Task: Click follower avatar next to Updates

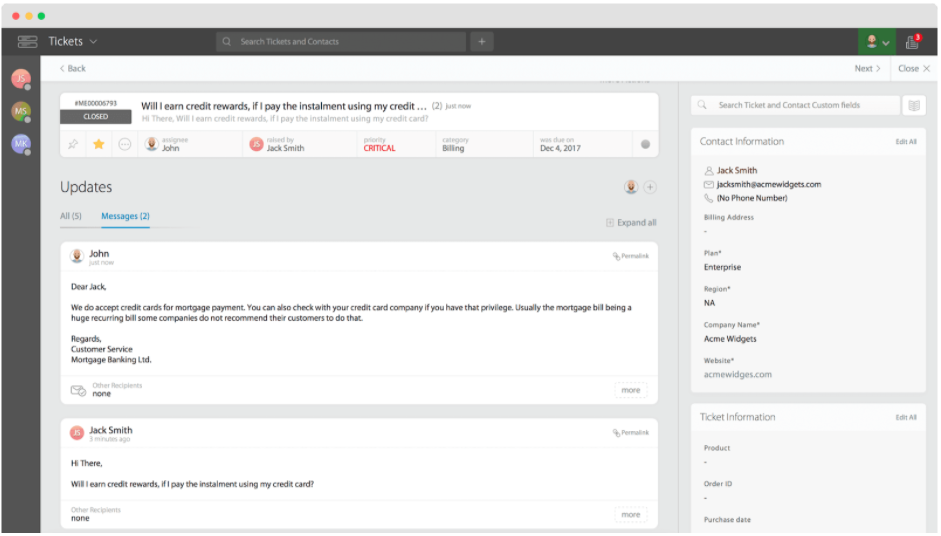Action: coord(631,187)
